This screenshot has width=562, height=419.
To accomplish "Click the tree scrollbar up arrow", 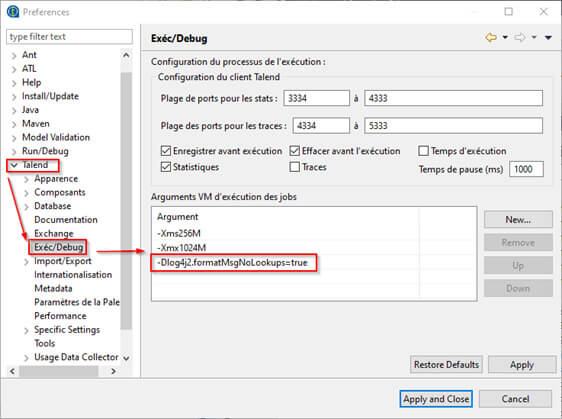I will coord(126,55).
